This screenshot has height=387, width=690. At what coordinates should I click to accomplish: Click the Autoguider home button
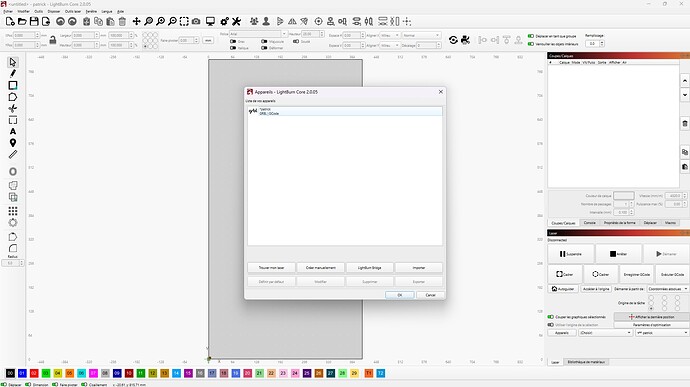(x=563, y=289)
